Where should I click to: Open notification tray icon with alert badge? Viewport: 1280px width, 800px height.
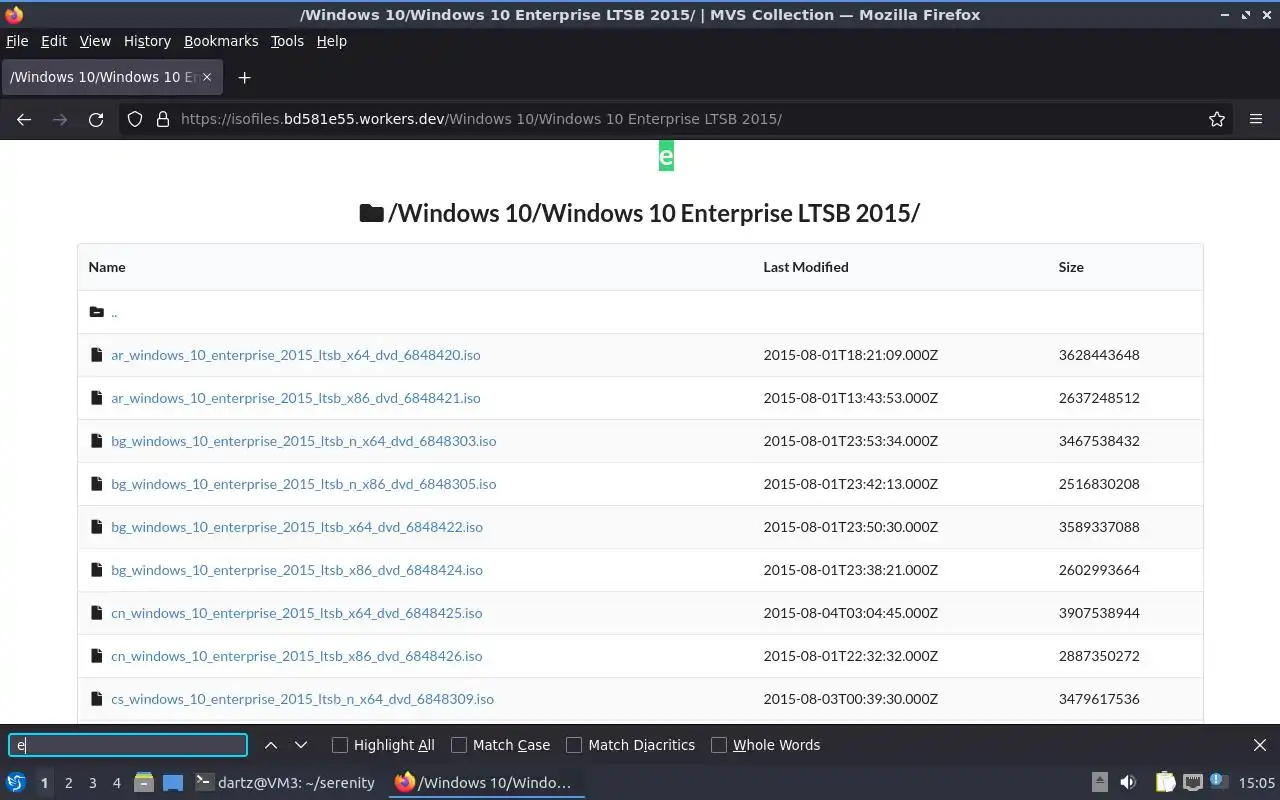click(x=1218, y=782)
